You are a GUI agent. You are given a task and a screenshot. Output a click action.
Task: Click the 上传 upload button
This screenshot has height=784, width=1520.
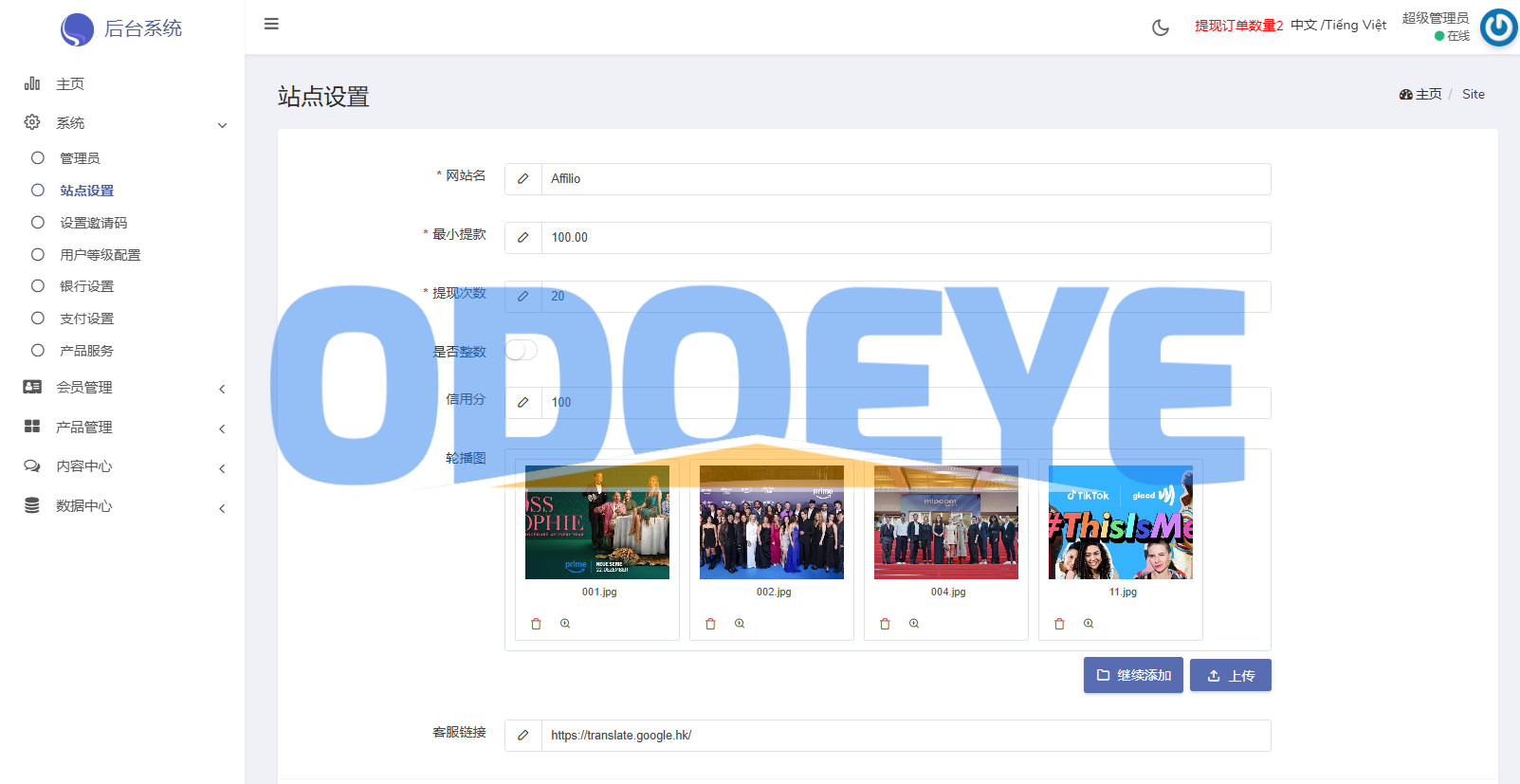click(x=1231, y=675)
